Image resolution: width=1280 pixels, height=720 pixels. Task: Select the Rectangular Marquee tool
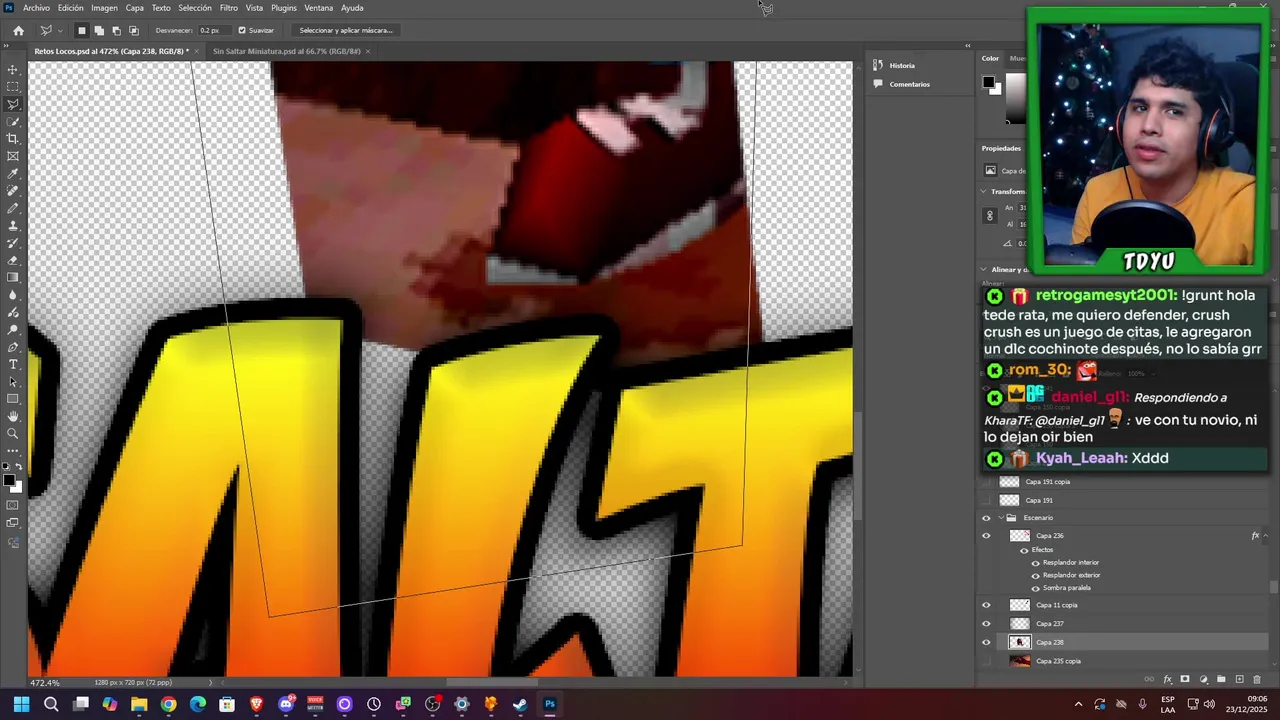13,86
